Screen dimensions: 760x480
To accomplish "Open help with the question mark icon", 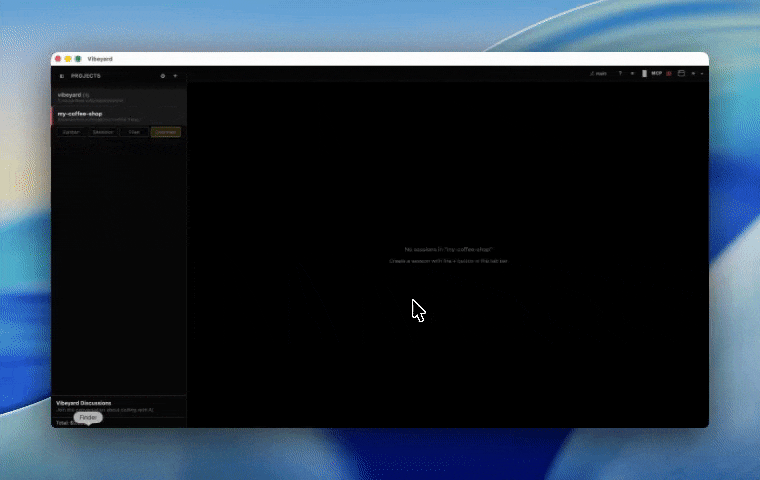I will [x=620, y=74].
